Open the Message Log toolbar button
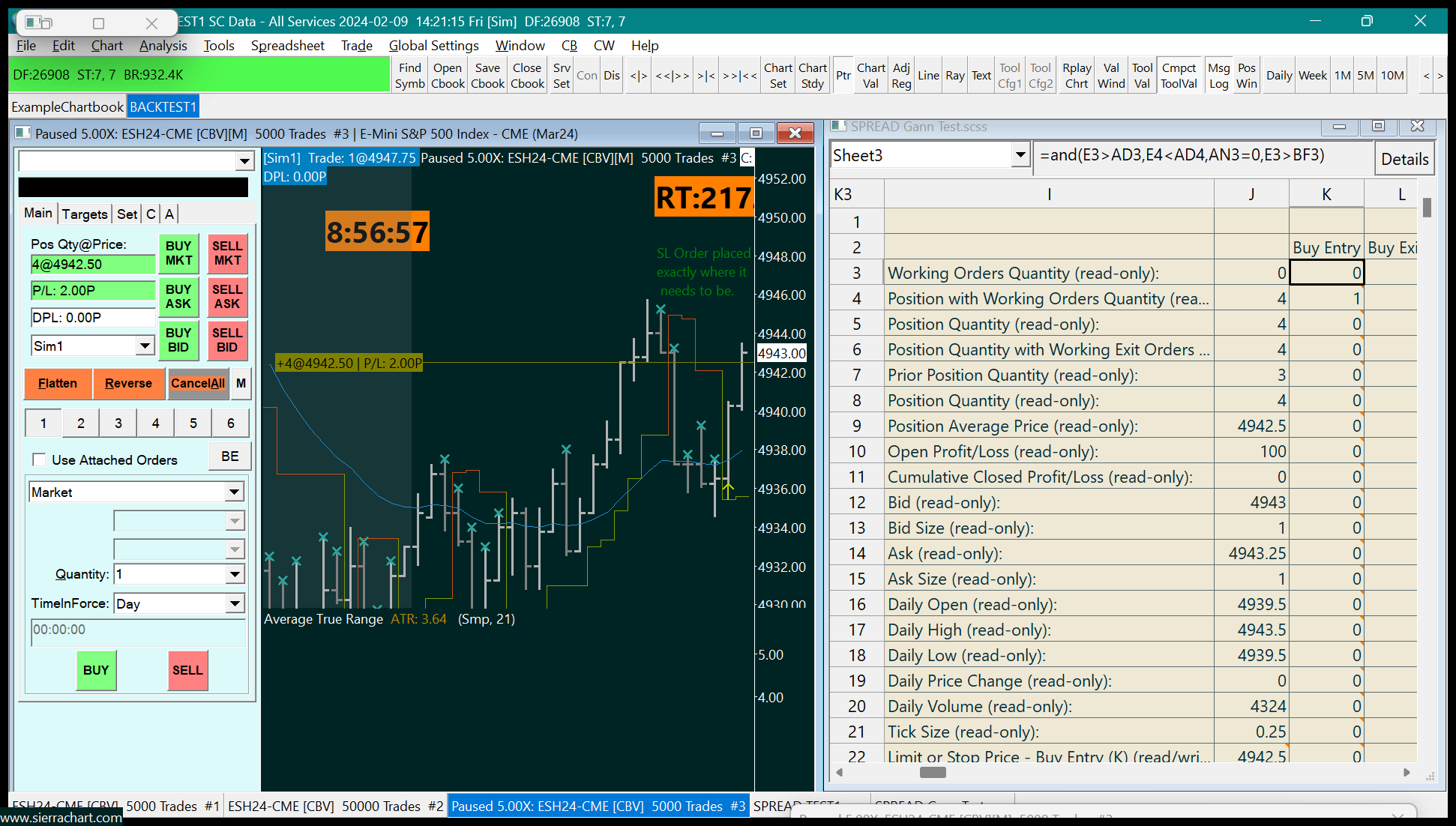The width and height of the screenshot is (1456, 826). [1218, 76]
